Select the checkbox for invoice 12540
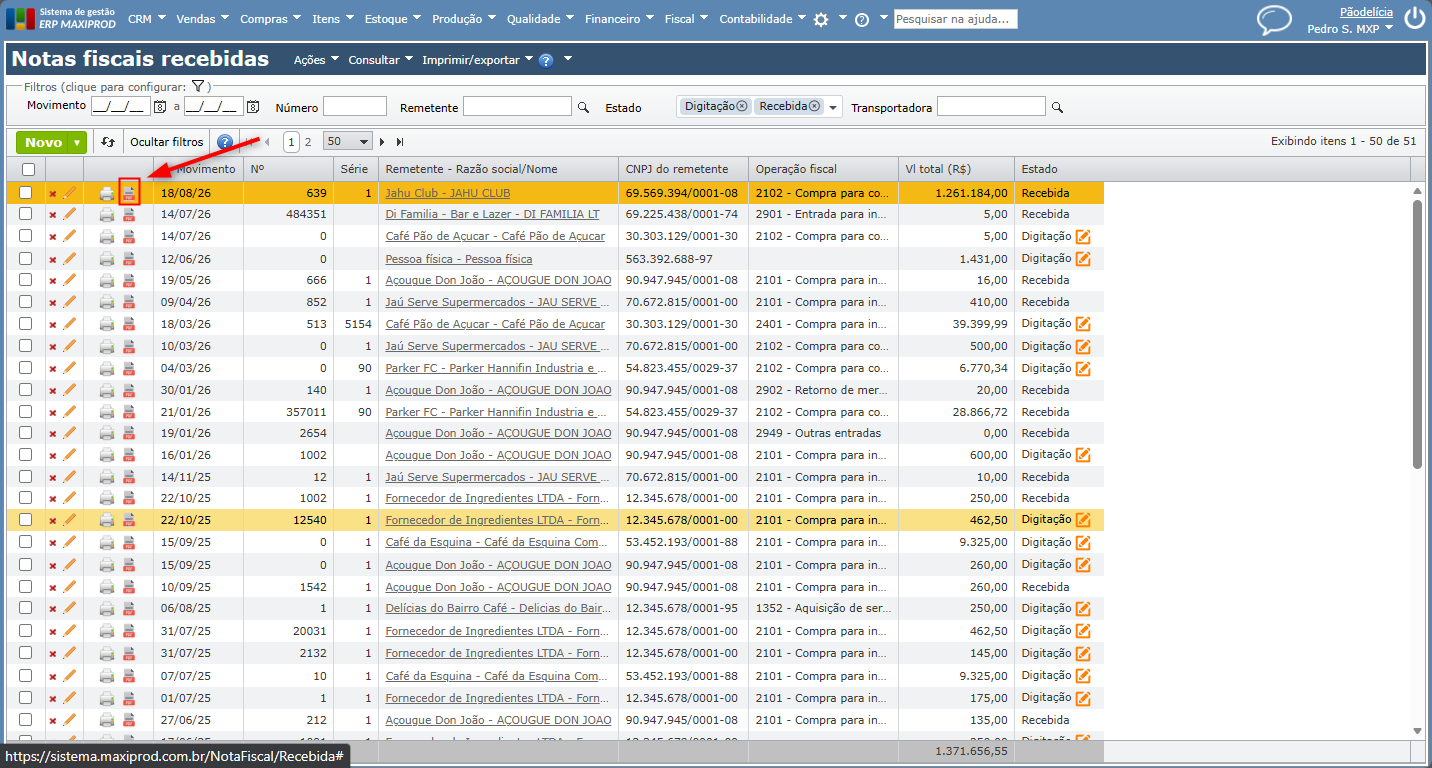The image size is (1432, 768). 26,520
